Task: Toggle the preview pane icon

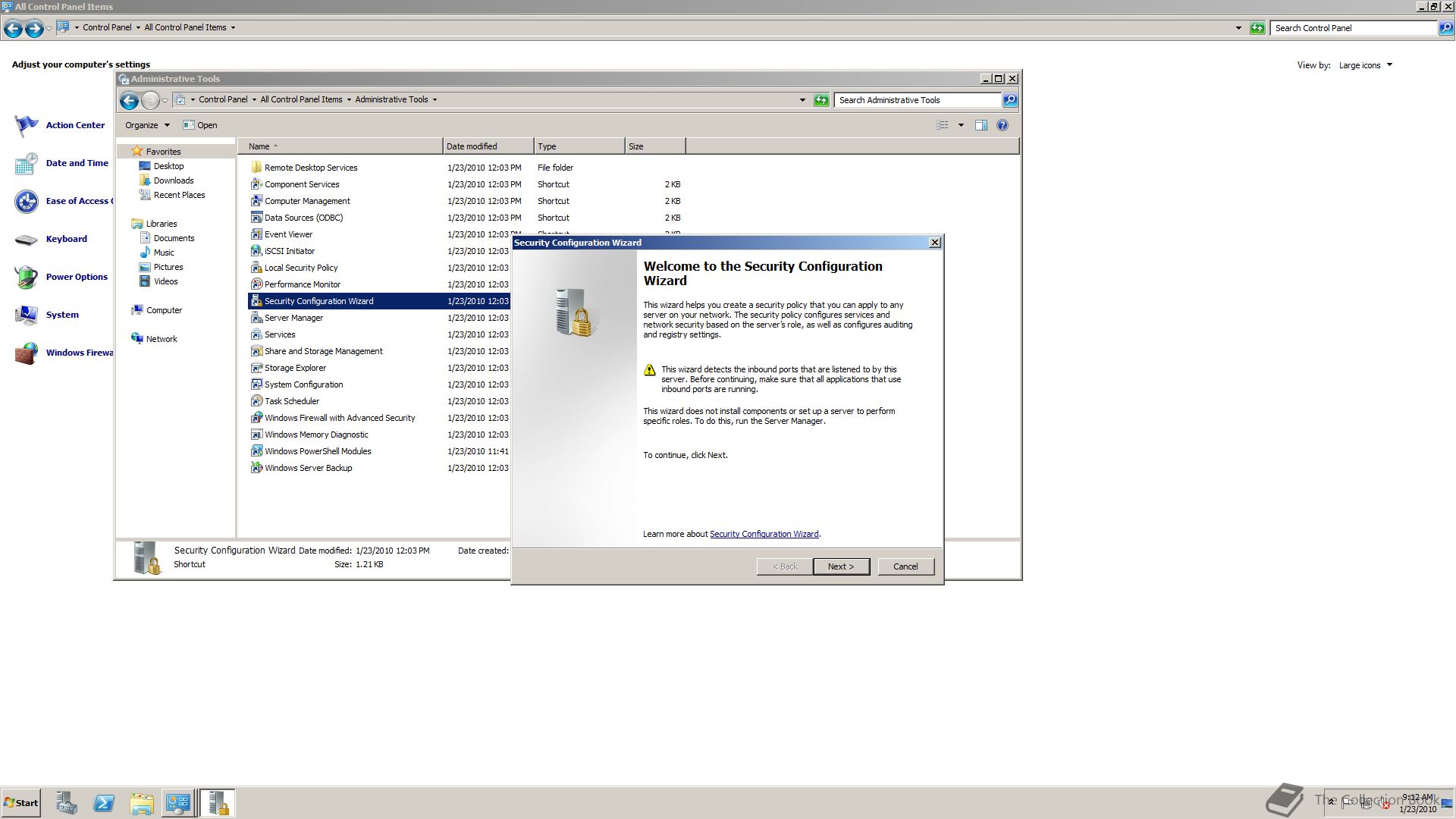Action: pos(981,125)
